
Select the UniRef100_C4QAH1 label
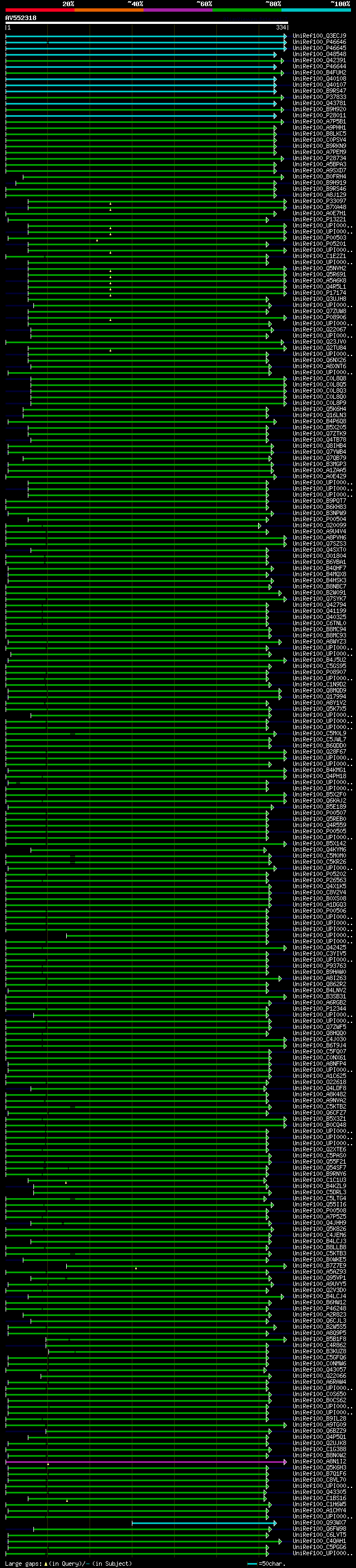pyautogui.click(x=319, y=1541)
